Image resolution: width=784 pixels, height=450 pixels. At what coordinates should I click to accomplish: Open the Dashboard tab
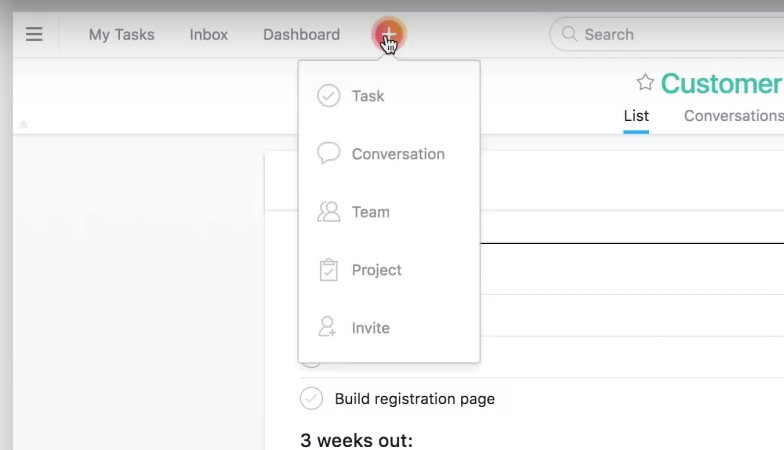(x=302, y=34)
